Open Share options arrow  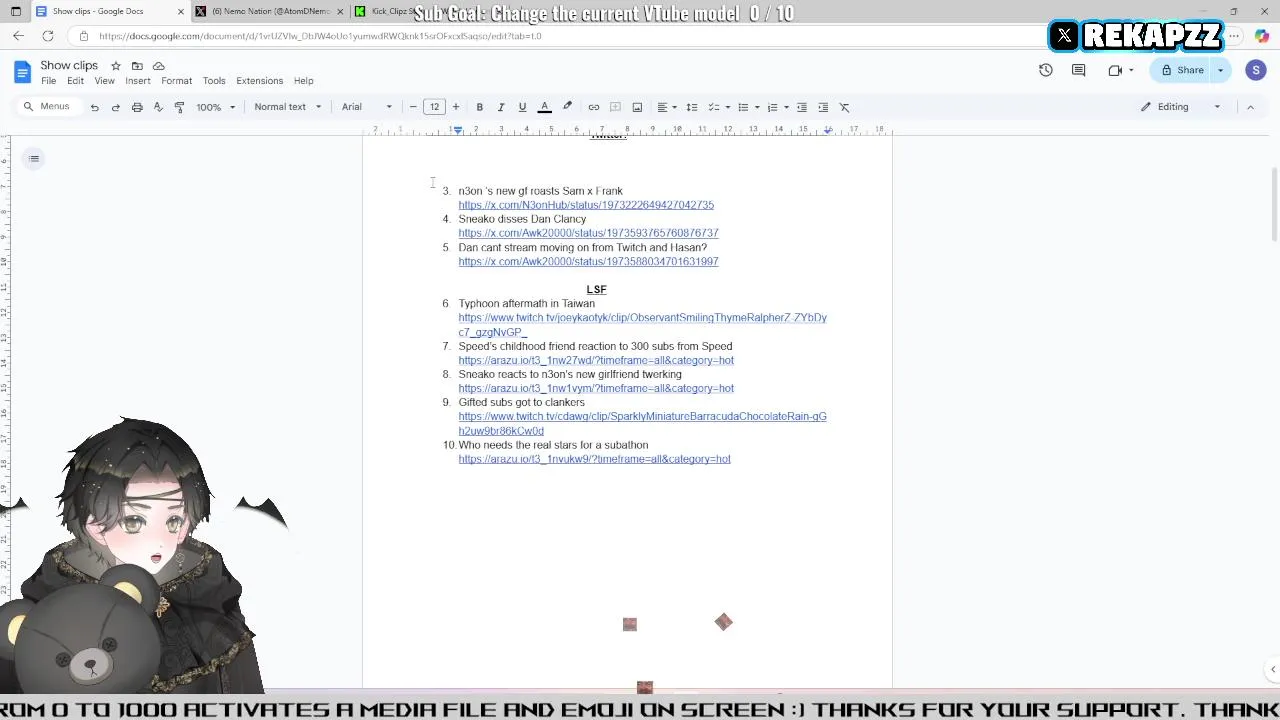[x=1220, y=70]
